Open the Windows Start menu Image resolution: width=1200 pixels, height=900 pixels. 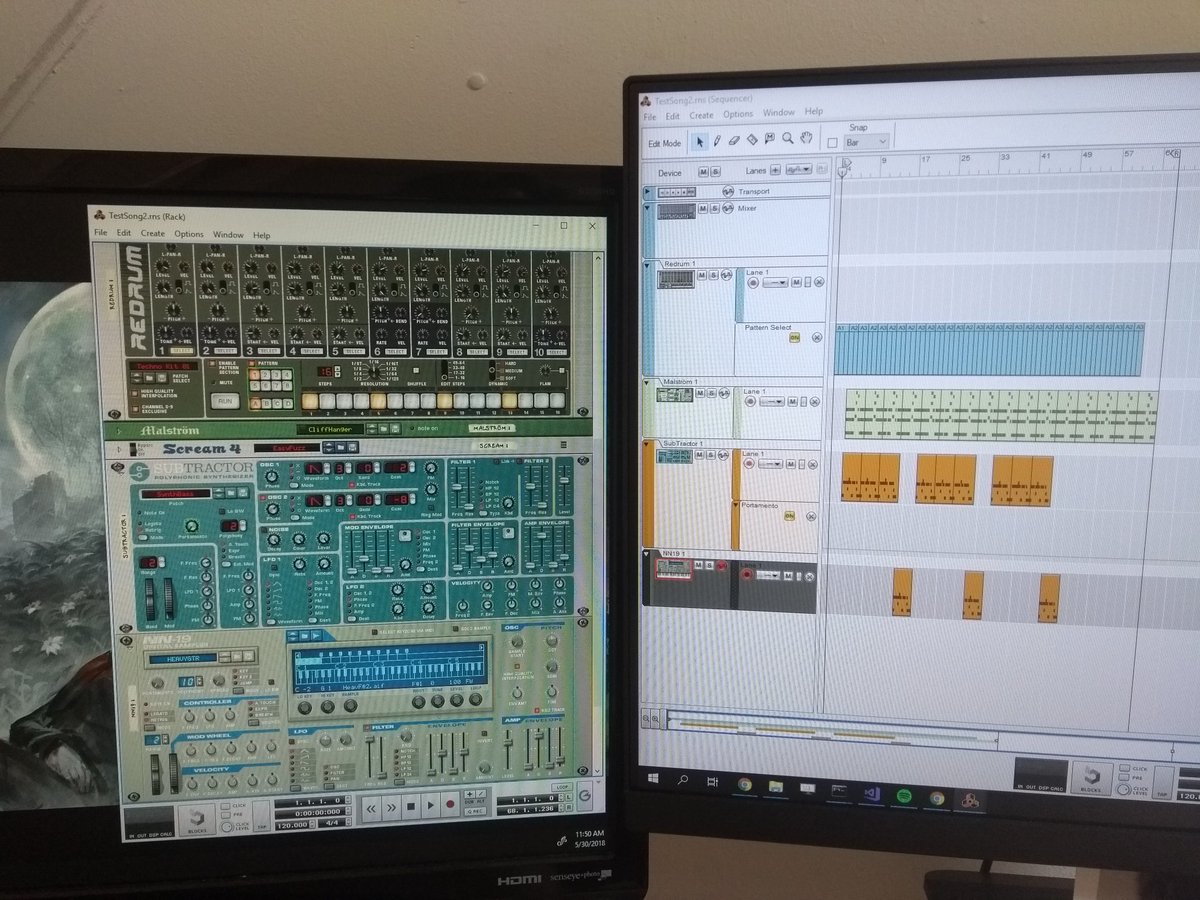652,776
